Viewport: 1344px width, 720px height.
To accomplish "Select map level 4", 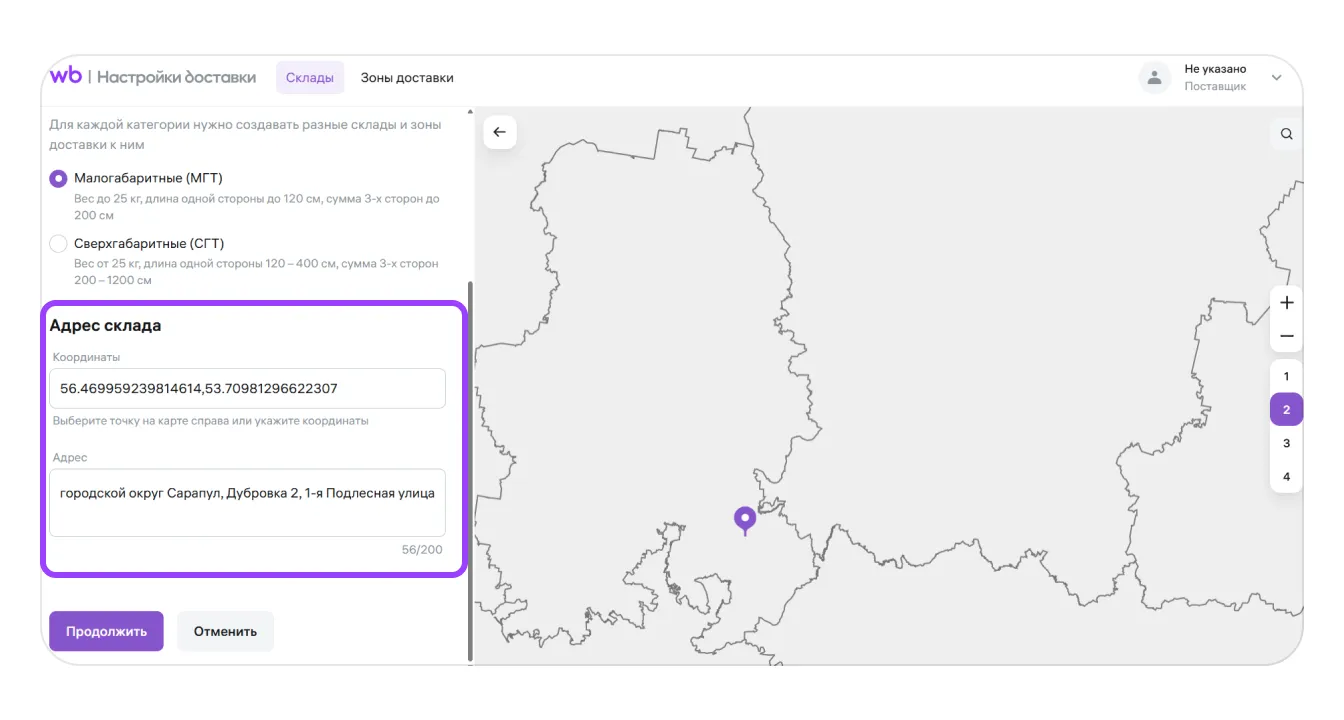I will coord(1286,476).
